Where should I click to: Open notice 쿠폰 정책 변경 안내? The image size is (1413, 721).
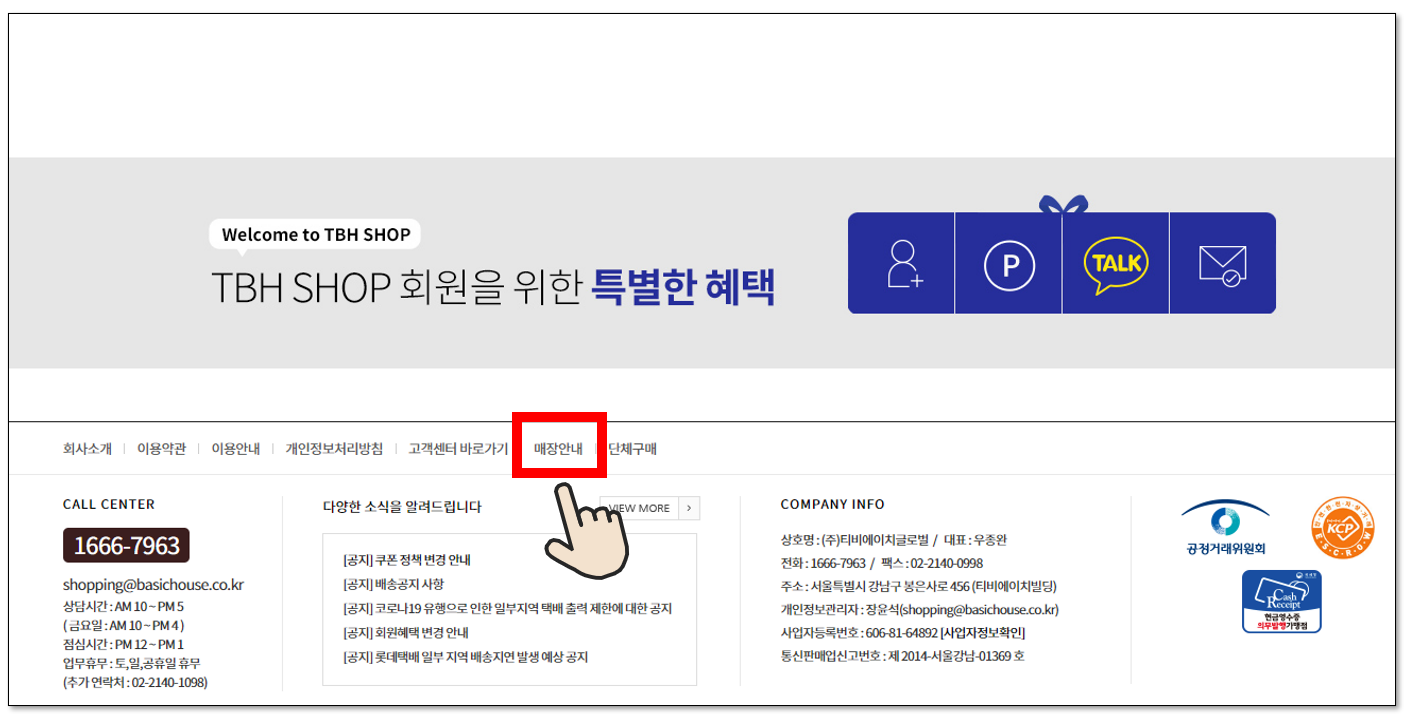pyautogui.click(x=406, y=560)
